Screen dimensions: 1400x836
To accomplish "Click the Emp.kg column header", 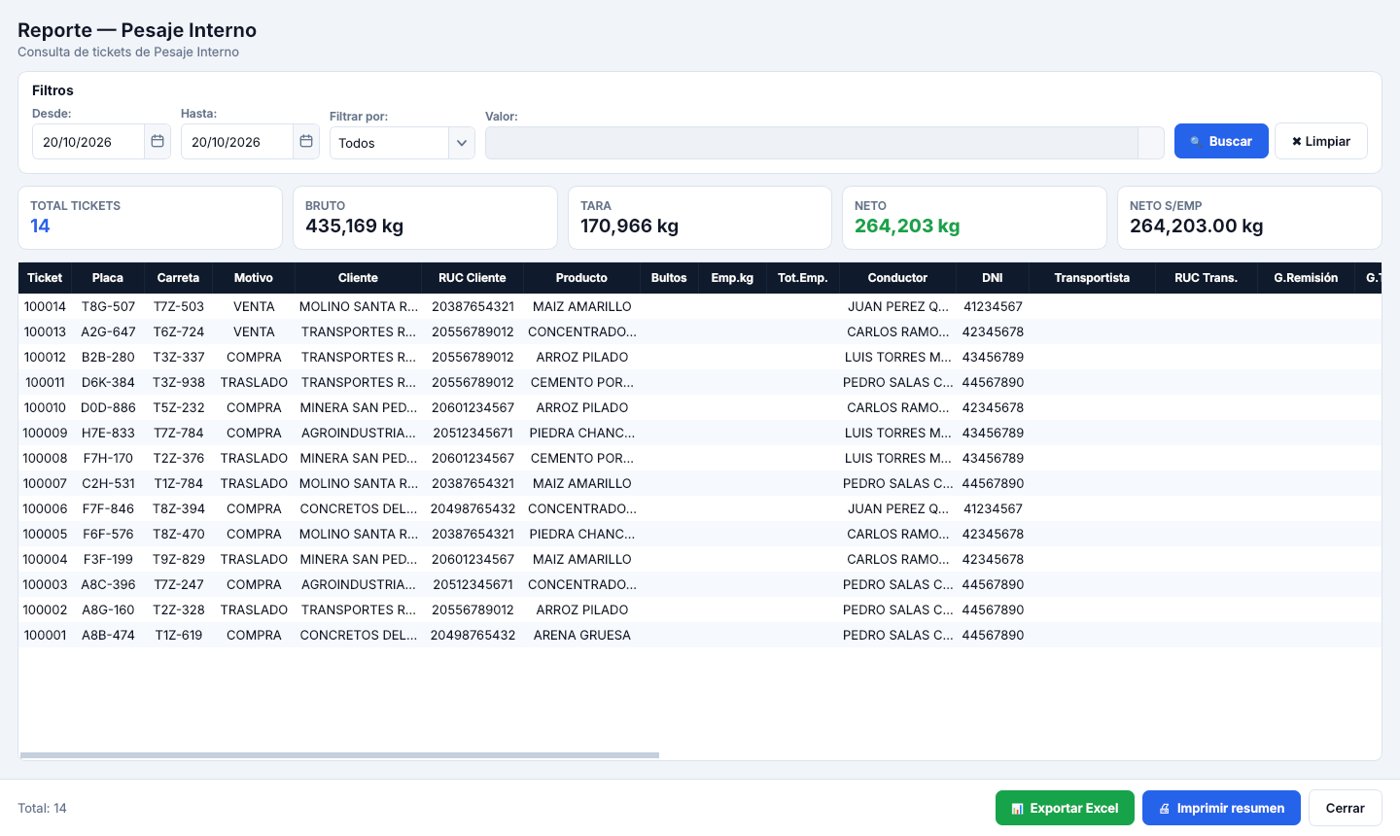I will point(732,278).
